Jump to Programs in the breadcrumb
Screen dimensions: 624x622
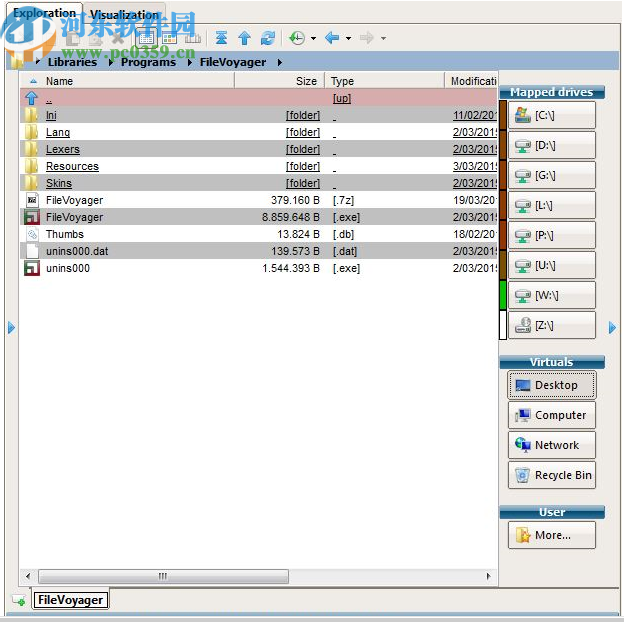click(x=148, y=62)
